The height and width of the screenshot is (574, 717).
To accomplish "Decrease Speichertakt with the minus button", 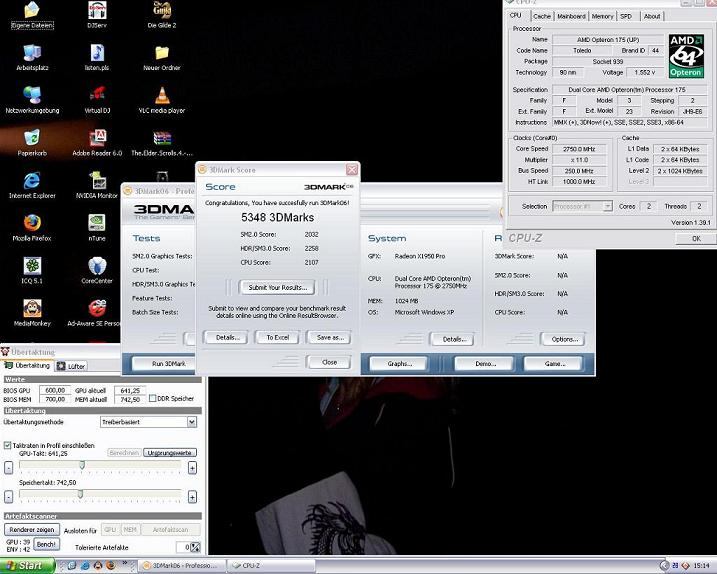I will pos(8,497).
